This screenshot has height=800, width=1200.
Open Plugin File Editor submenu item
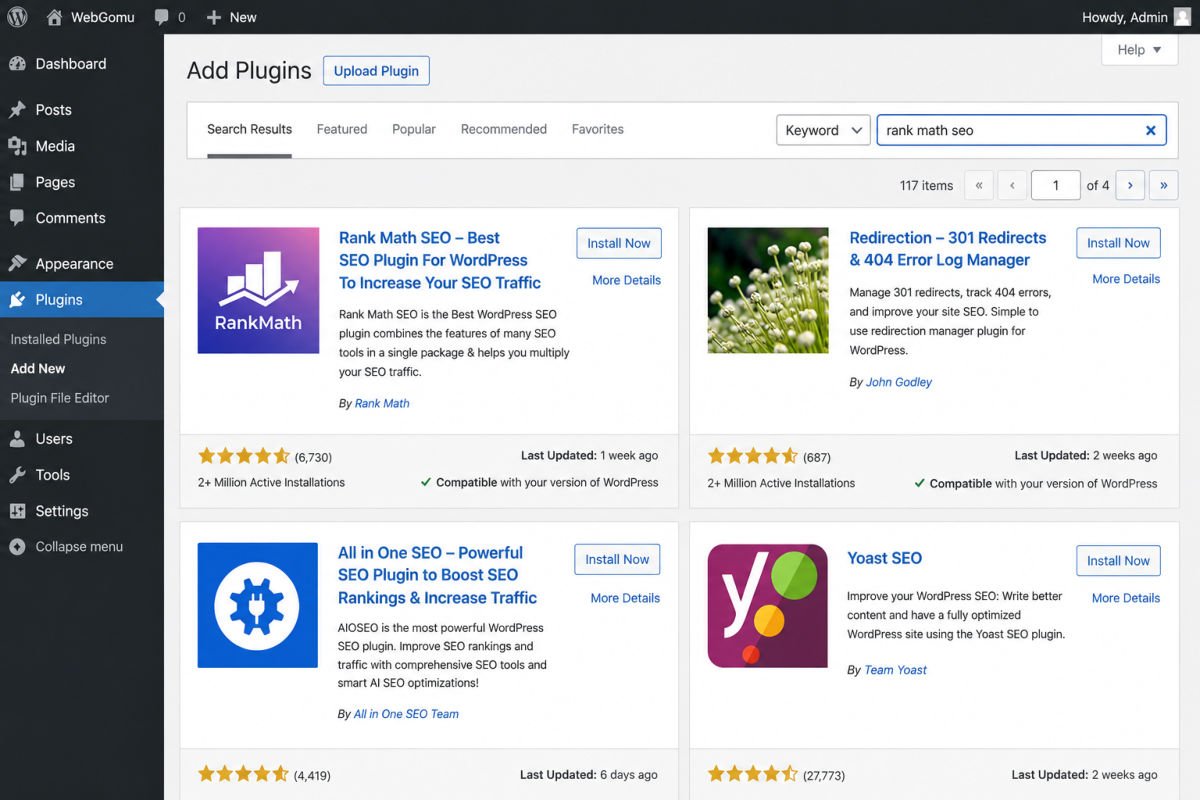pos(60,397)
